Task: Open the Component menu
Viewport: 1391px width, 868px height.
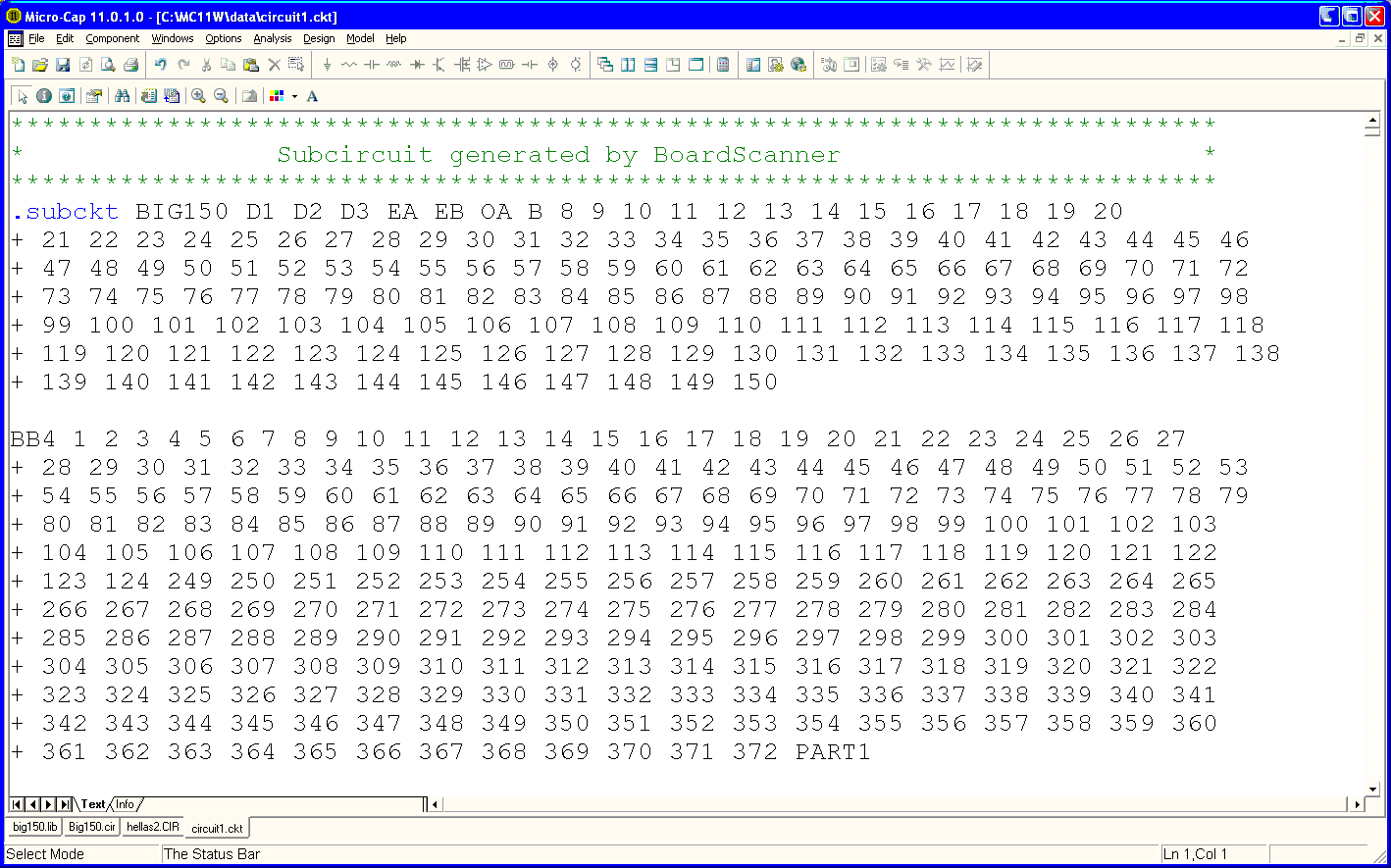Action: click(x=113, y=38)
